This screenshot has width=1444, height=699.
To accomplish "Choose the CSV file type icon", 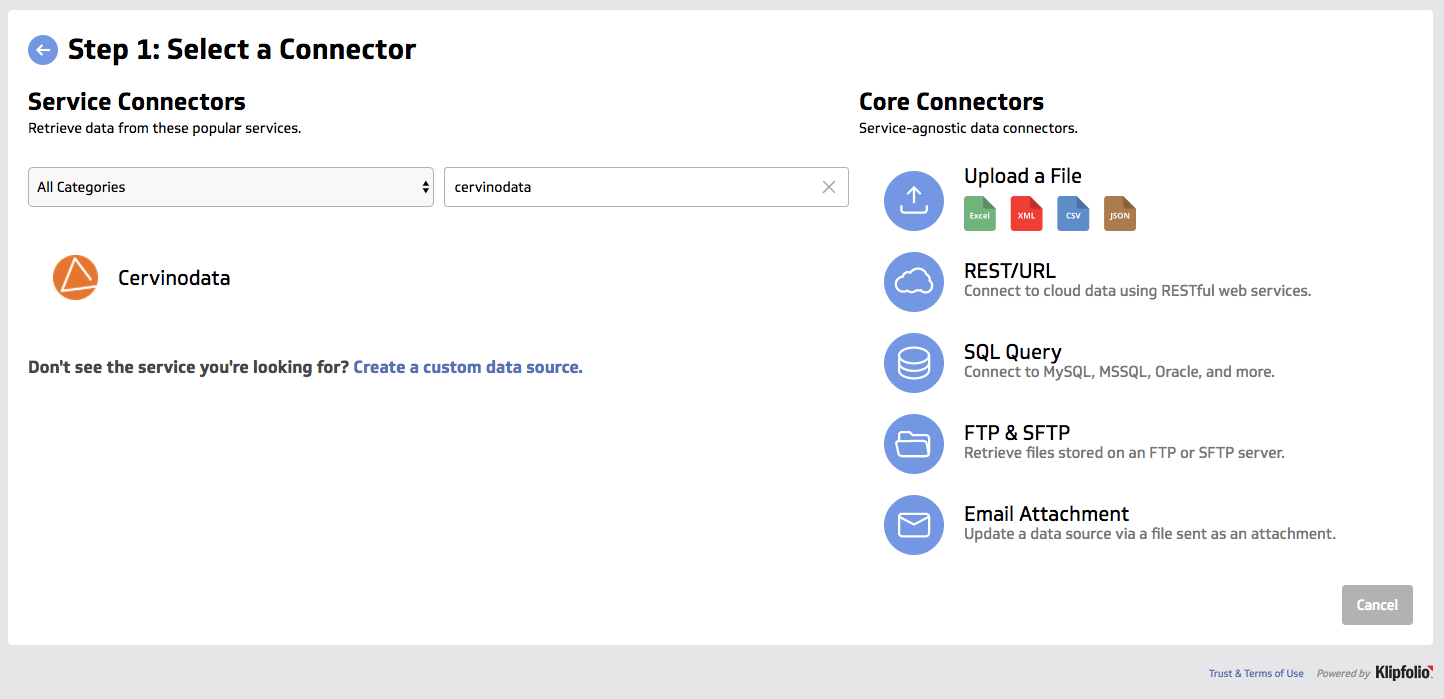I will tap(1073, 213).
